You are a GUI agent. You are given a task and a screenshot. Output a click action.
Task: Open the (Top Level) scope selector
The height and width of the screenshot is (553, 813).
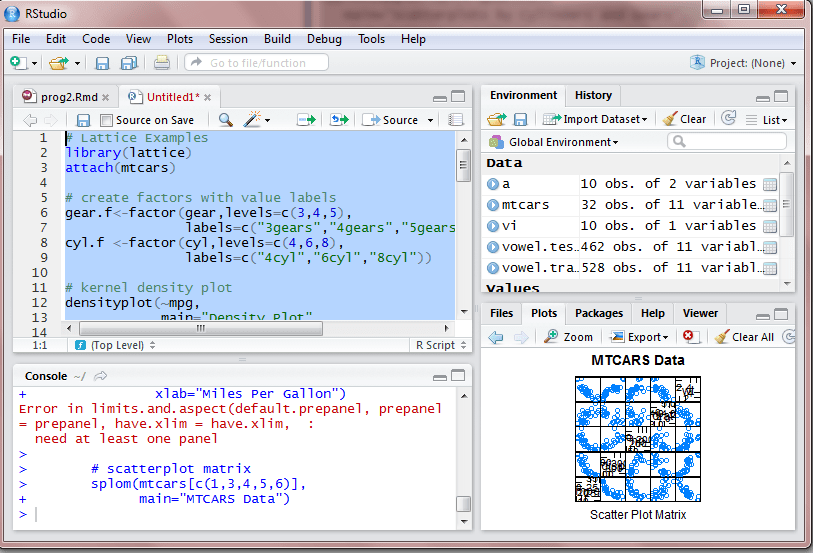(115, 345)
